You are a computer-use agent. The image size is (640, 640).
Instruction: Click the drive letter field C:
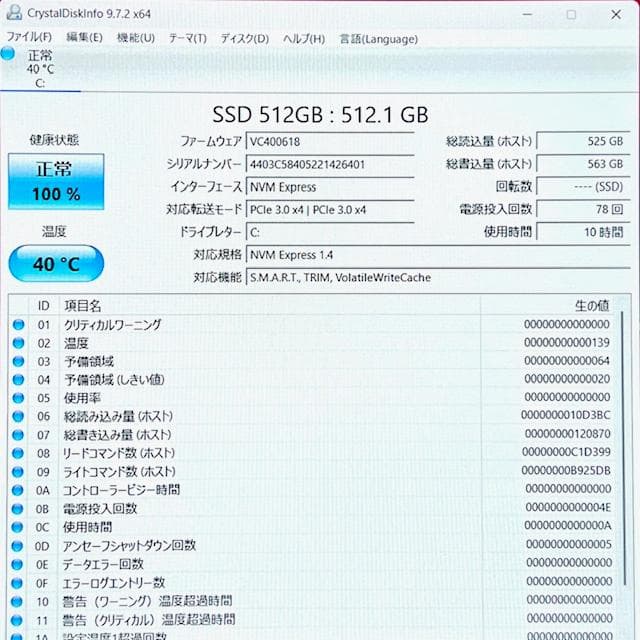pos(330,232)
